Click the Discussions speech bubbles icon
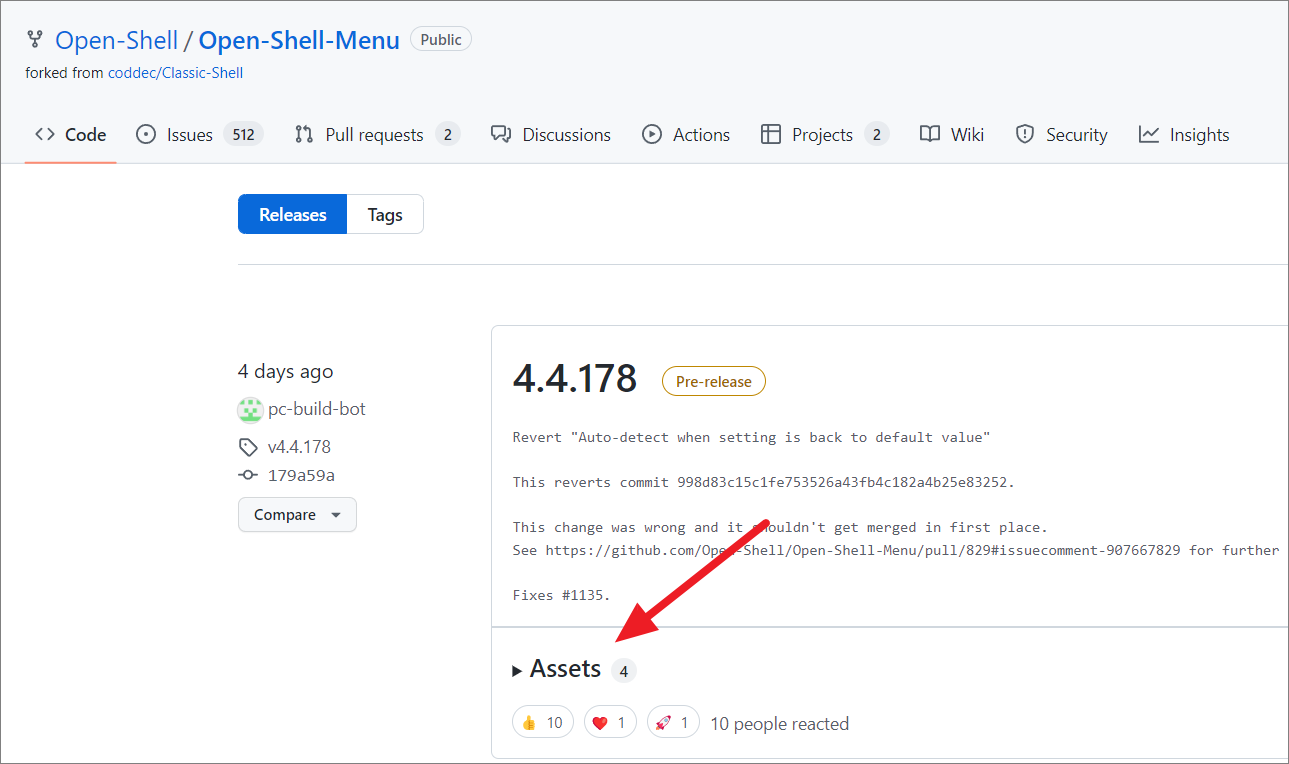 pos(501,134)
